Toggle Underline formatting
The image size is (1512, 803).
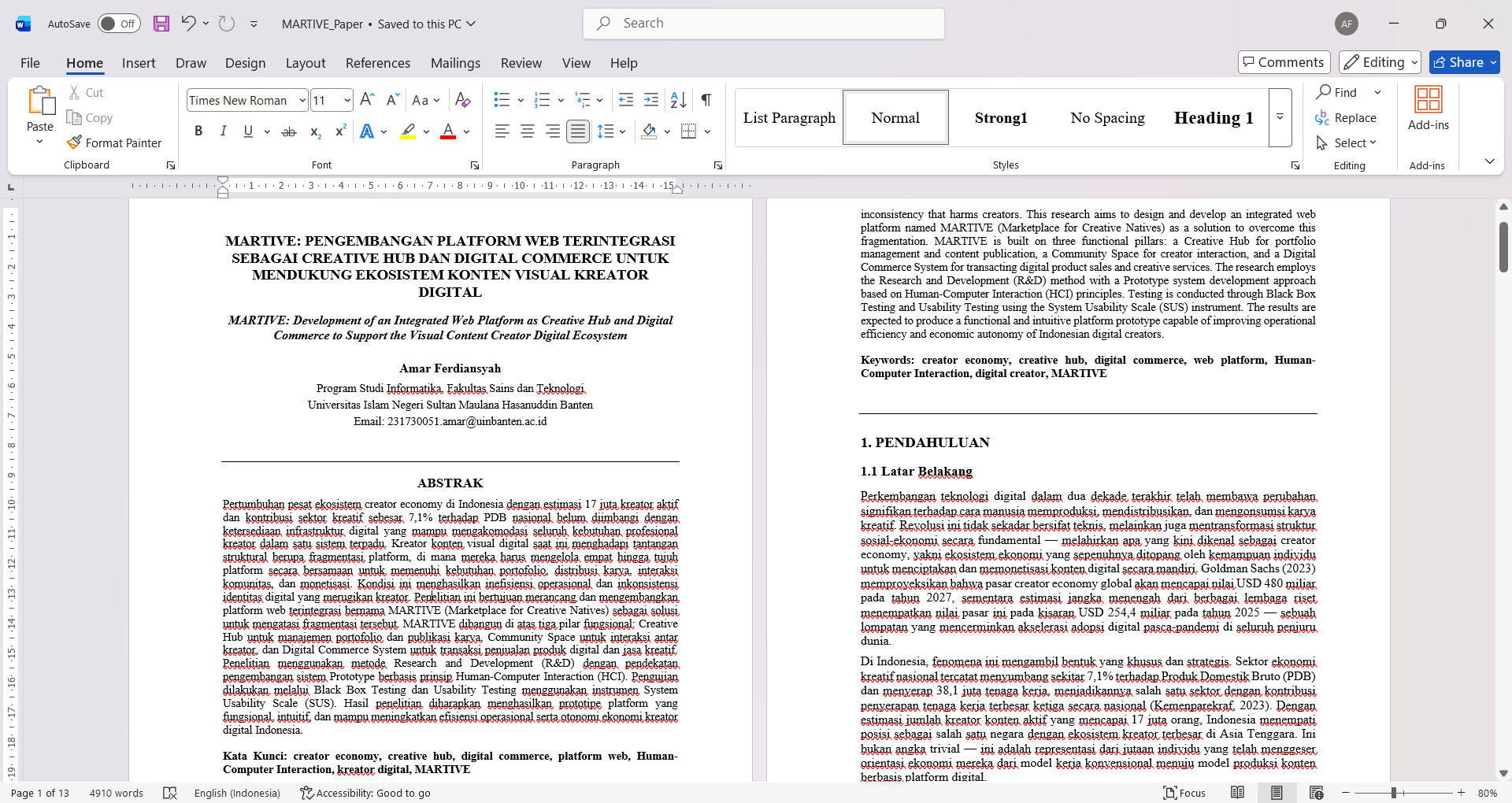coord(248,131)
